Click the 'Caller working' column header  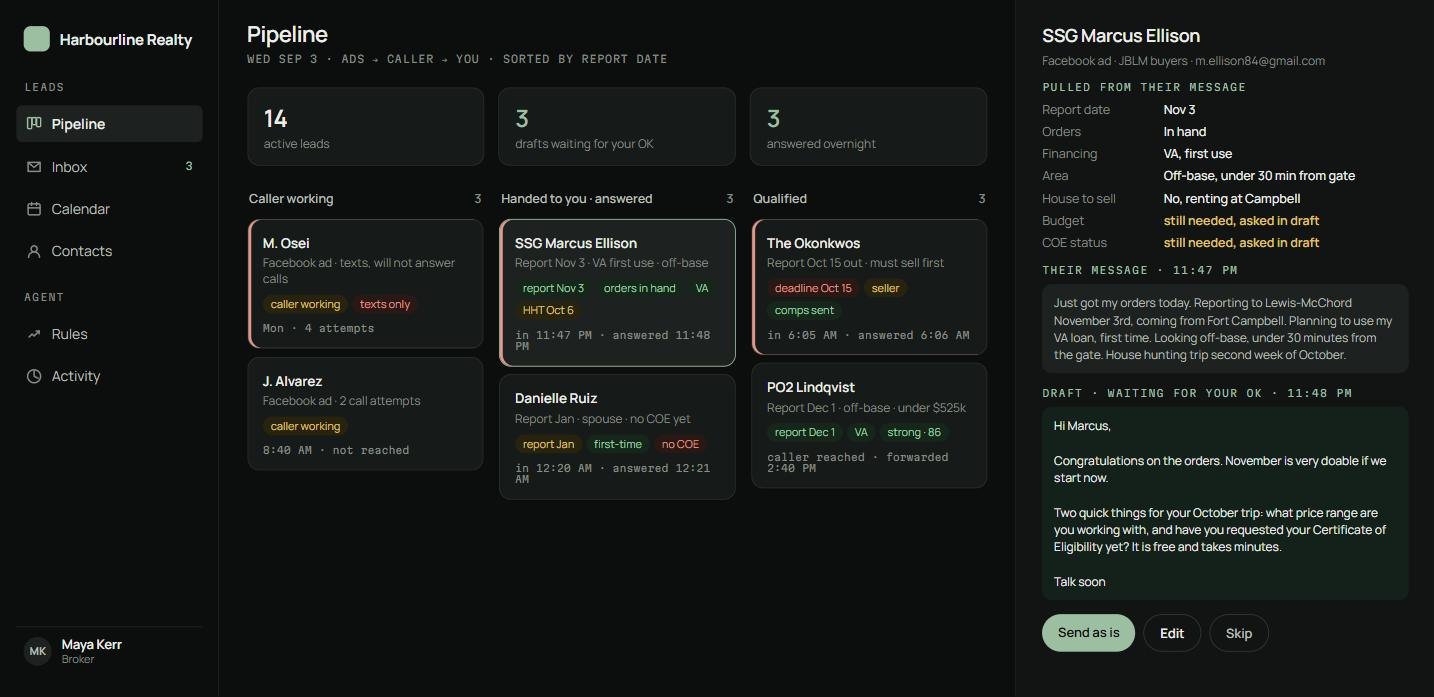click(291, 198)
